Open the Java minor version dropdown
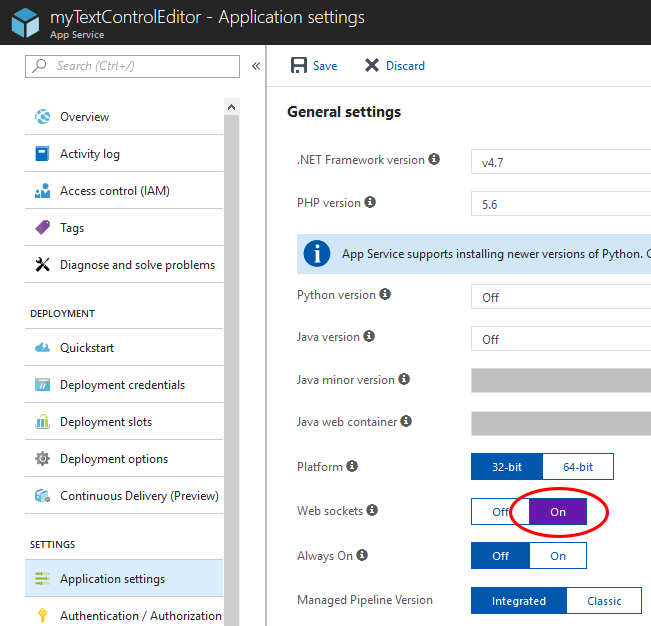 561,380
